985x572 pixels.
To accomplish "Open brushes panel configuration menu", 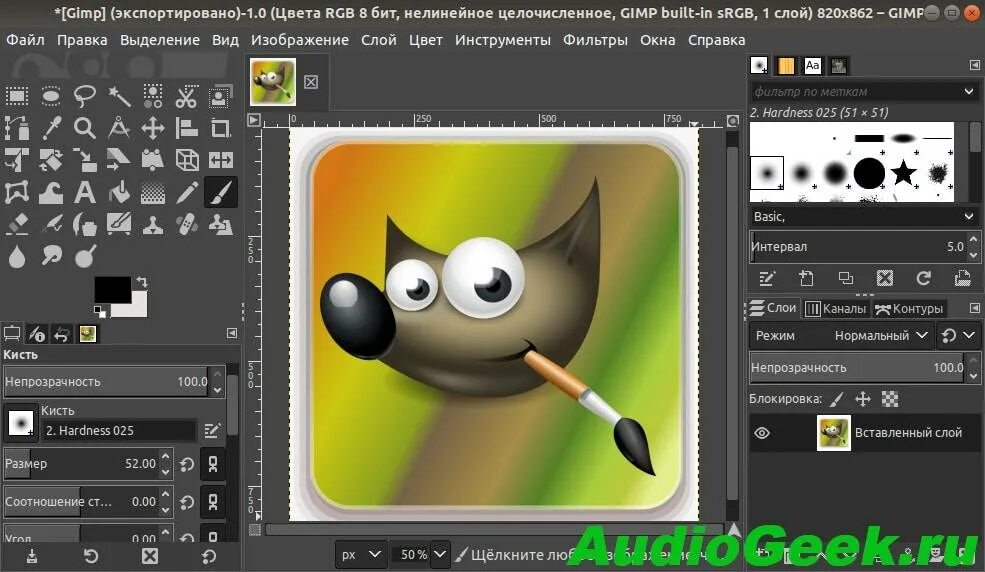I will 974,65.
